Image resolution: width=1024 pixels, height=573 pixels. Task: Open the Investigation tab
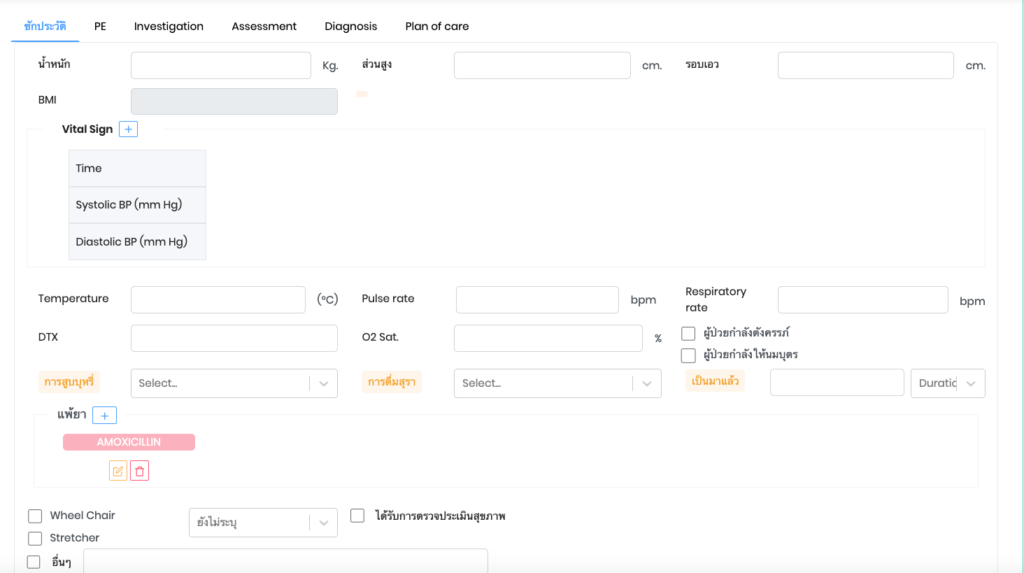[168, 26]
